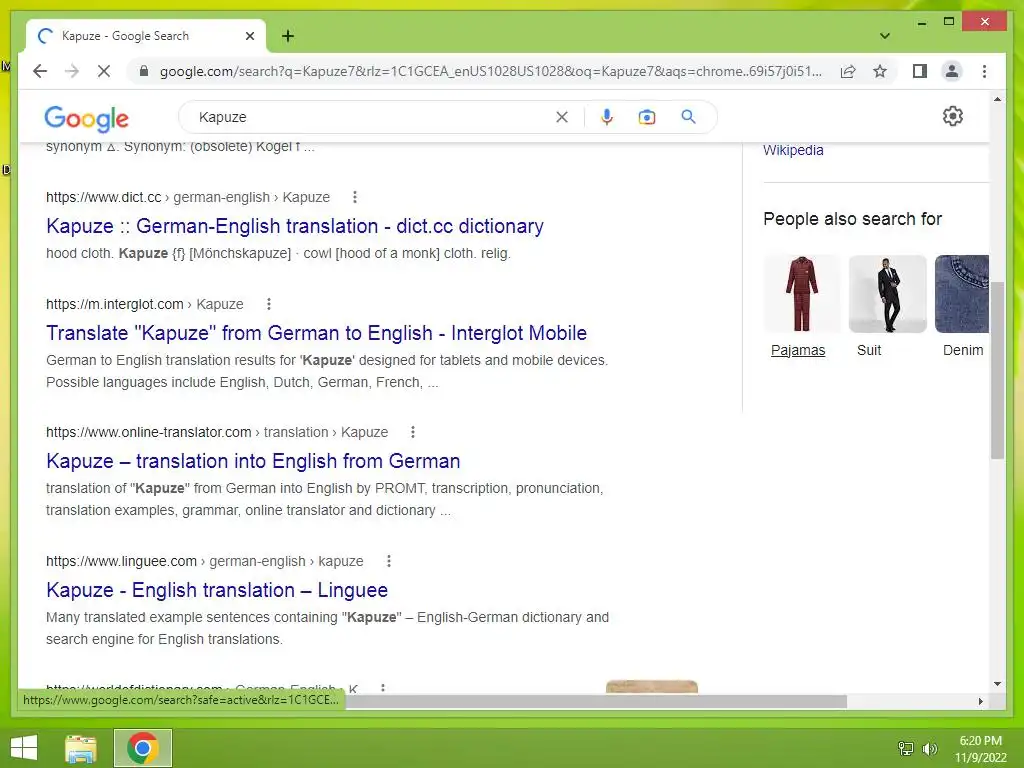Bookmark this page with the star icon
Screen dimensions: 1024x768
click(x=880, y=71)
